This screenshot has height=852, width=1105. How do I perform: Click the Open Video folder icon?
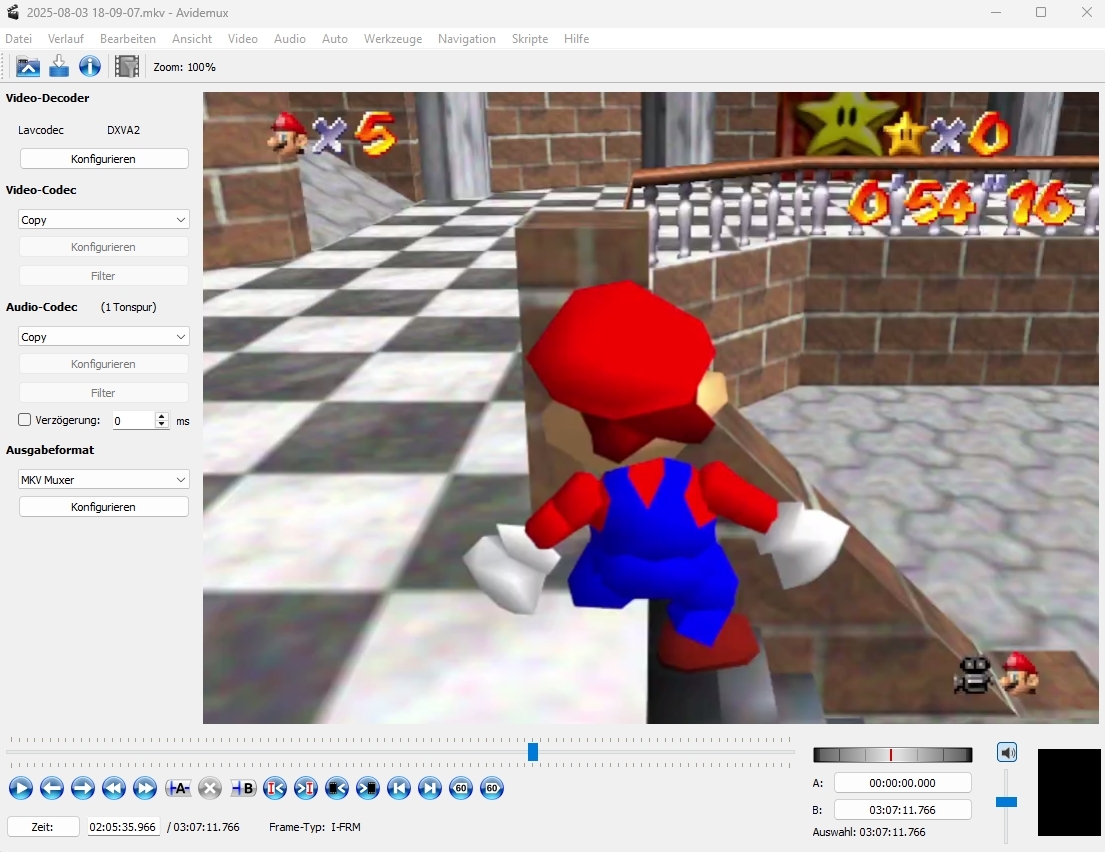pos(28,67)
